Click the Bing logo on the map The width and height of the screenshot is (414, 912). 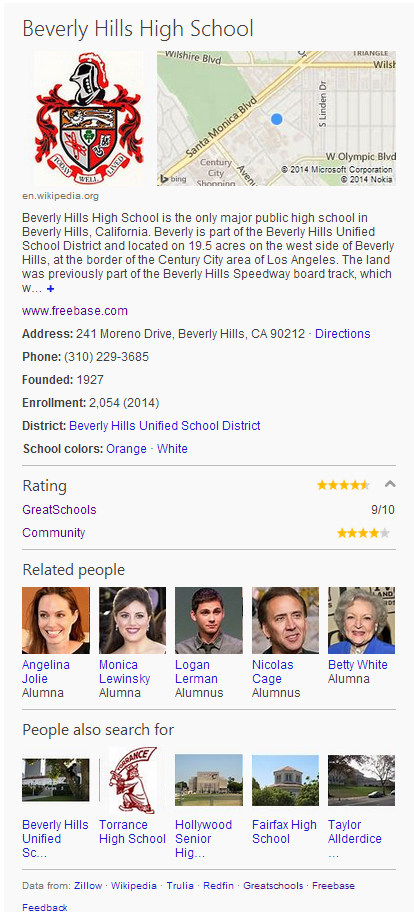coord(173,179)
